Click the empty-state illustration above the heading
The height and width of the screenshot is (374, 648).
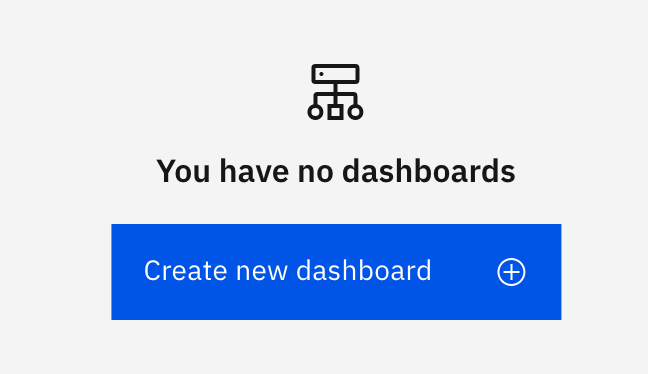tap(335, 92)
